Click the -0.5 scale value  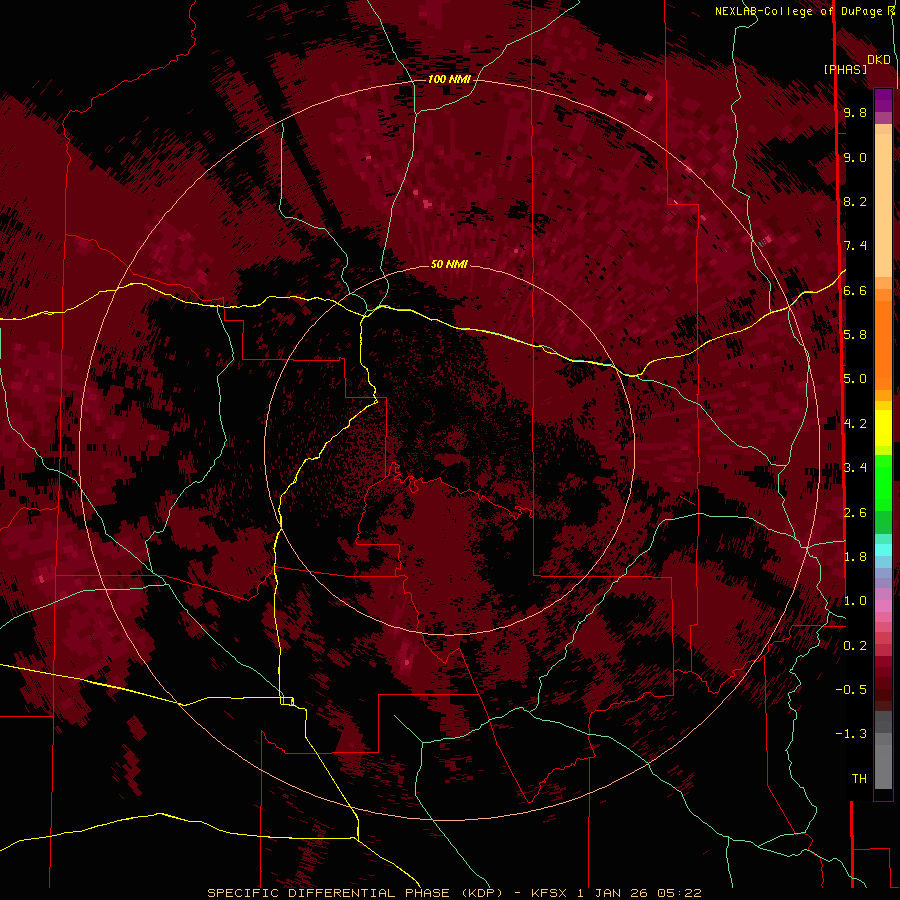851,690
